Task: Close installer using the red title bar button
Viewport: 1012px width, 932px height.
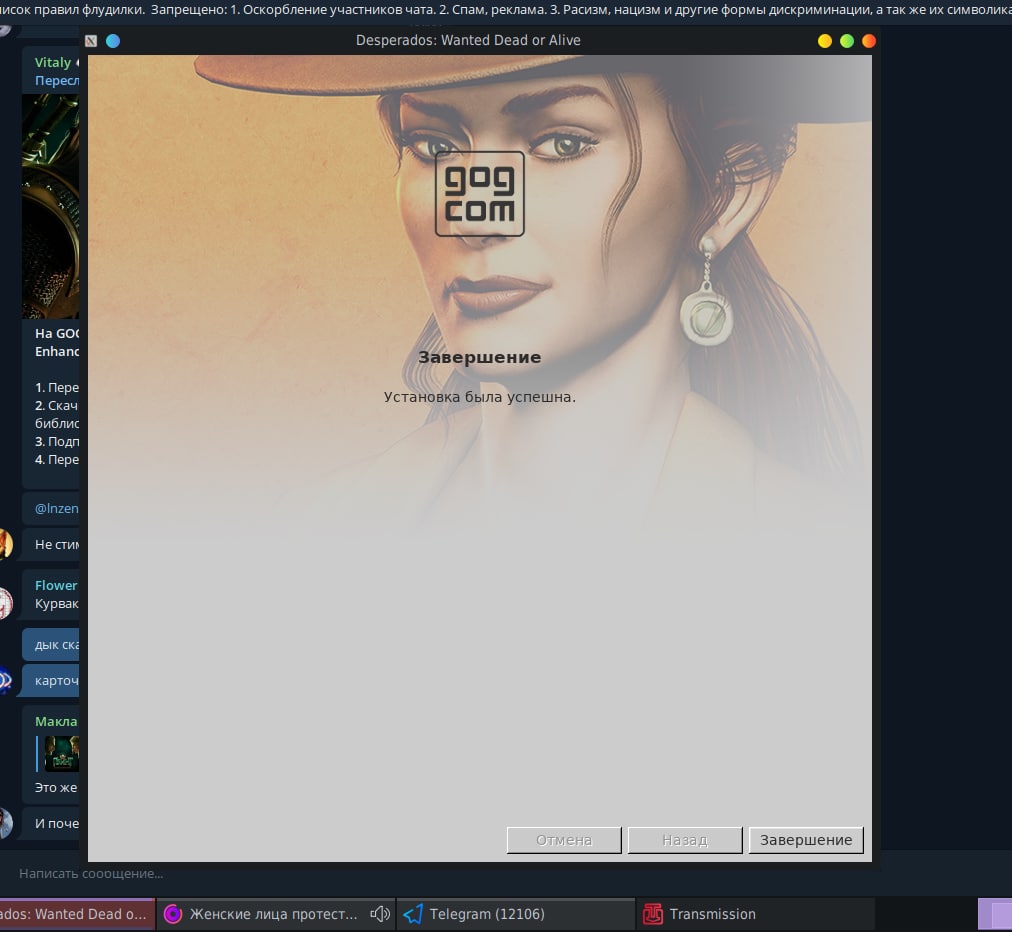Action: tap(869, 41)
